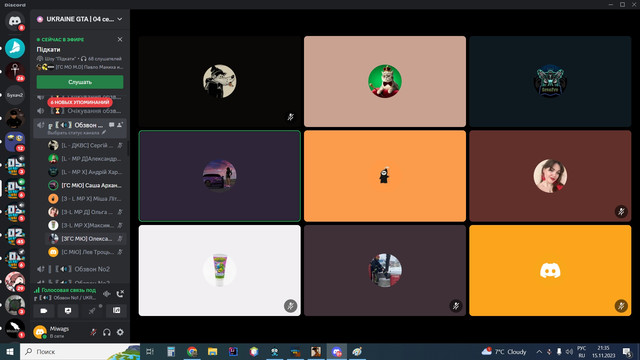640x360 pixels.
Task: Switch the РУС input language indicator
Action: [582, 351]
